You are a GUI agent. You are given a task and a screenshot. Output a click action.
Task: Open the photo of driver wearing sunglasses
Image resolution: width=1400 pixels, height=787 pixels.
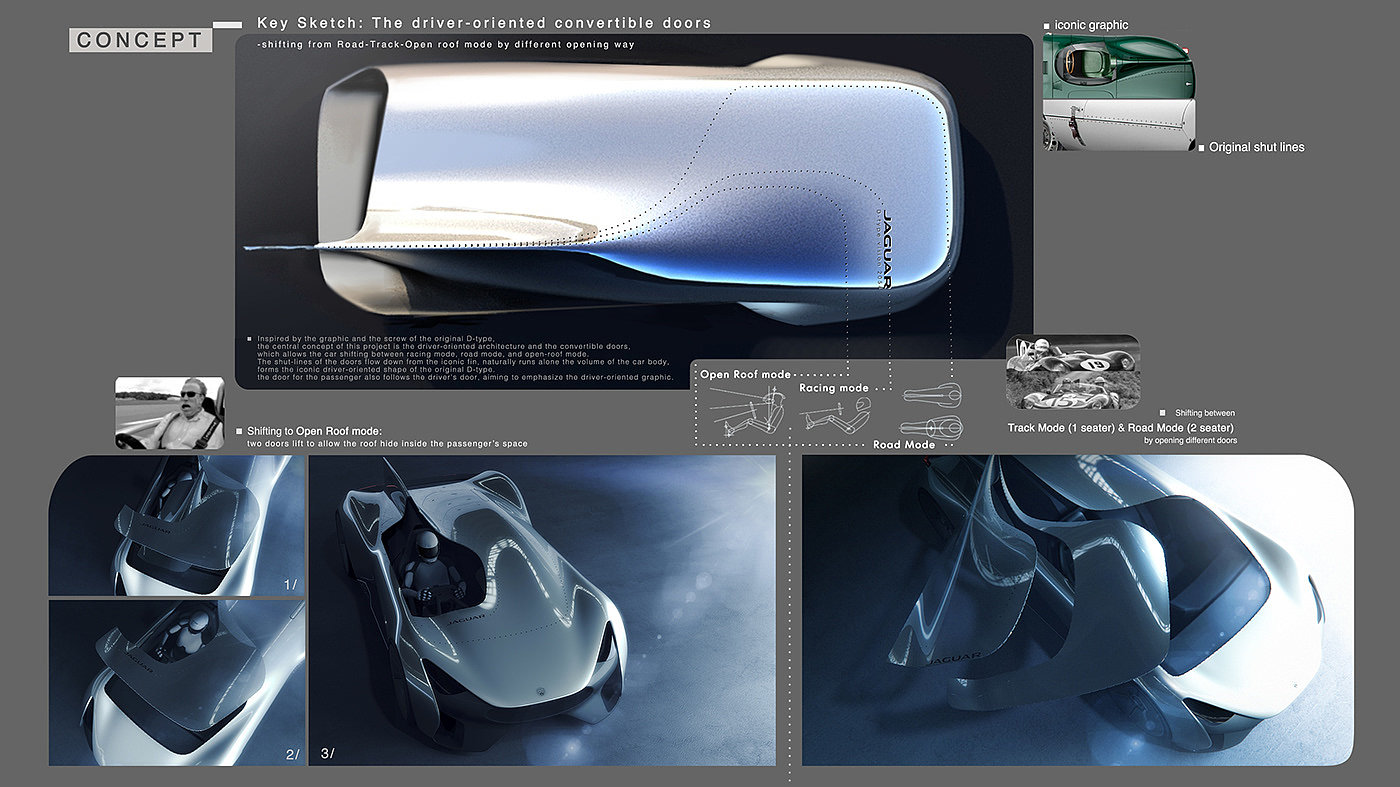point(168,413)
